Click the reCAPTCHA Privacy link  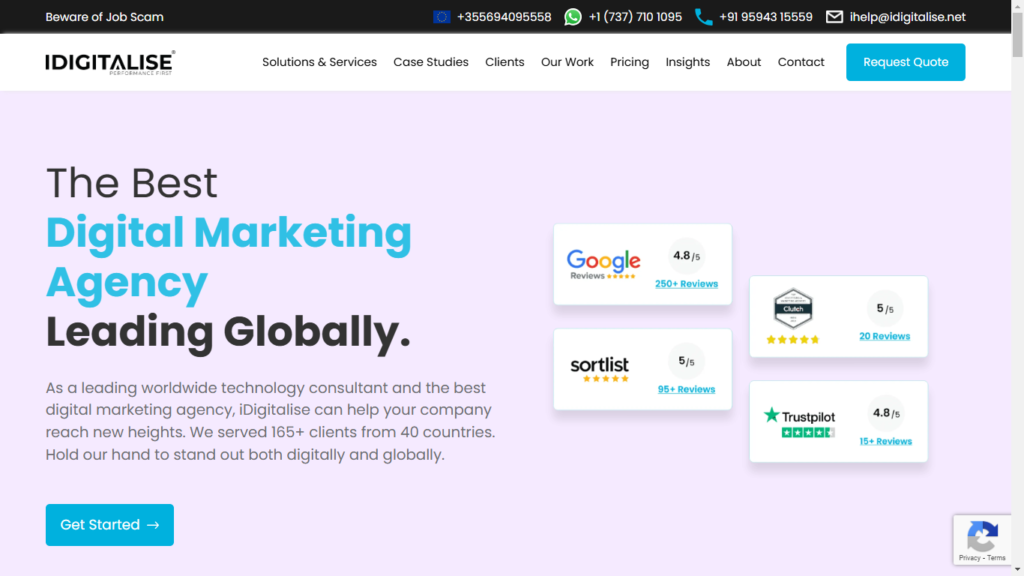(x=969, y=558)
